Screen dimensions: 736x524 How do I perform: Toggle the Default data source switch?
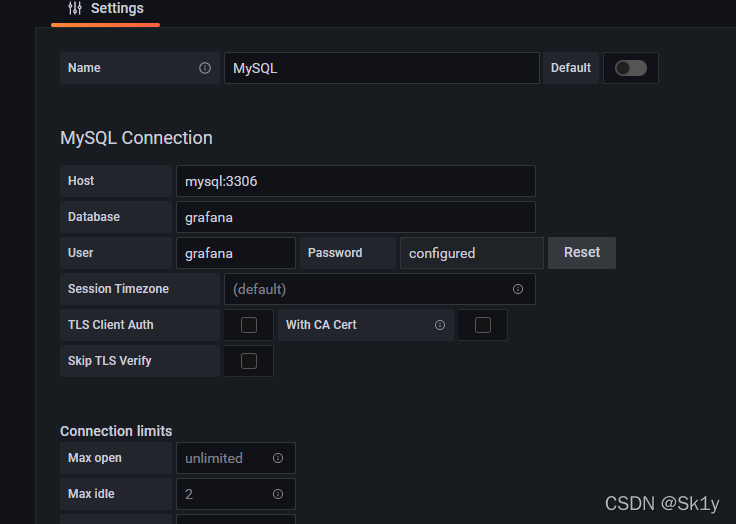[630, 68]
